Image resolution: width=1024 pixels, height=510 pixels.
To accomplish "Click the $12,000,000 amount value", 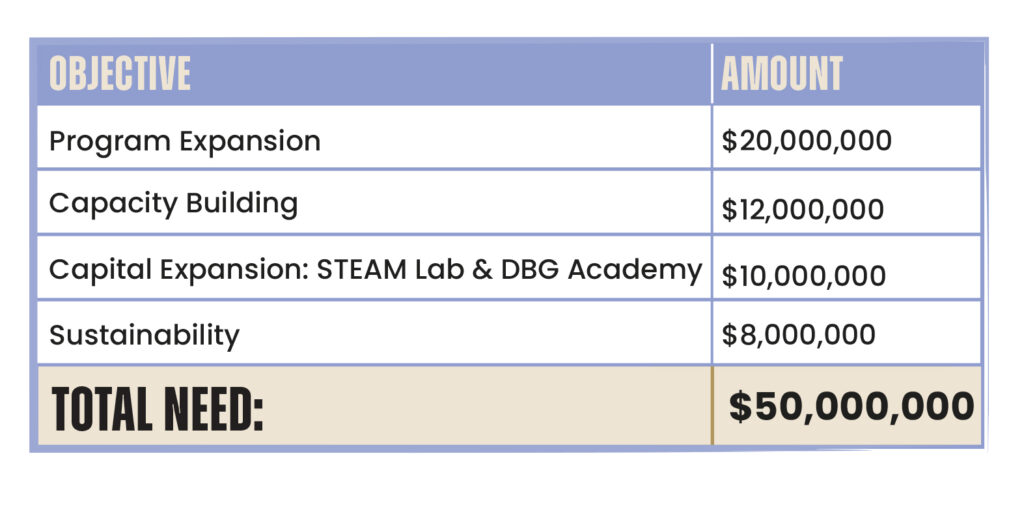I will coord(802,210).
